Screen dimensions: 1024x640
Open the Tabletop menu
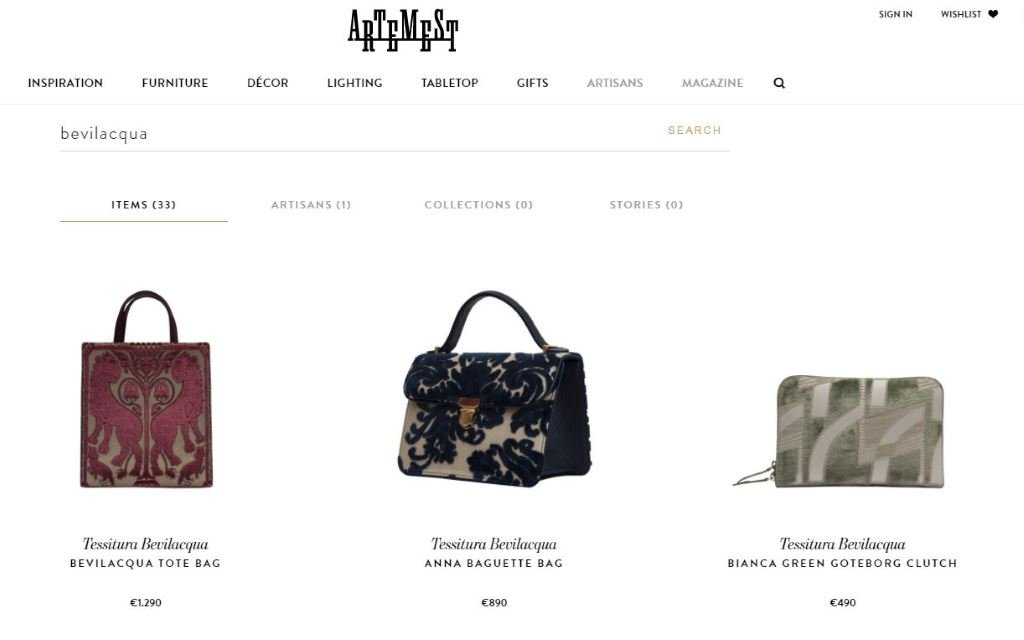click(450, 83)
